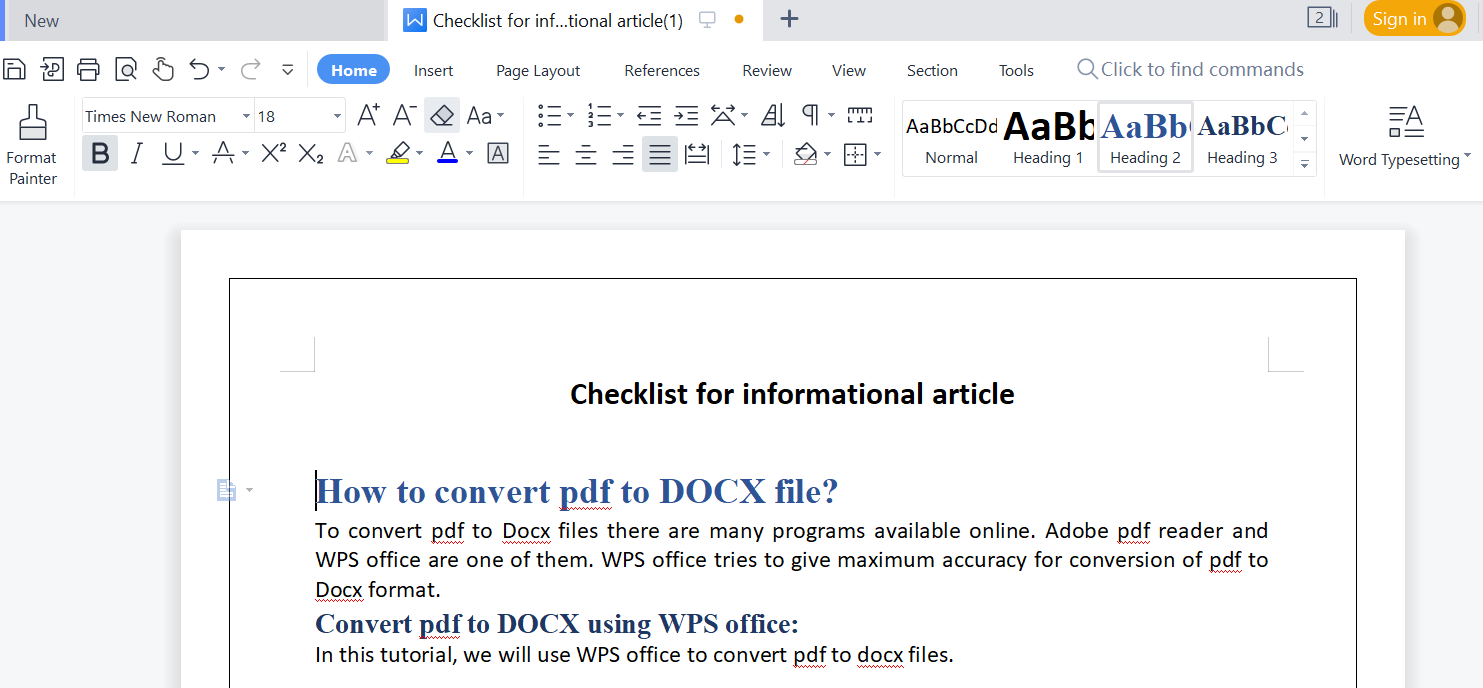The width and height of the screenshot is (1483, 688).
Task: Open the font size dropdown
Action: click(x=337, y=116)
